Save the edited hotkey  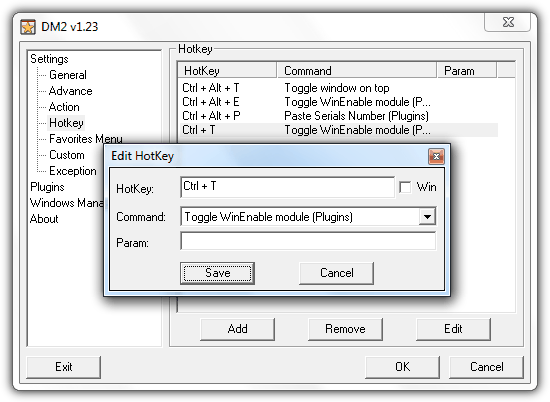tap(217, 273)
